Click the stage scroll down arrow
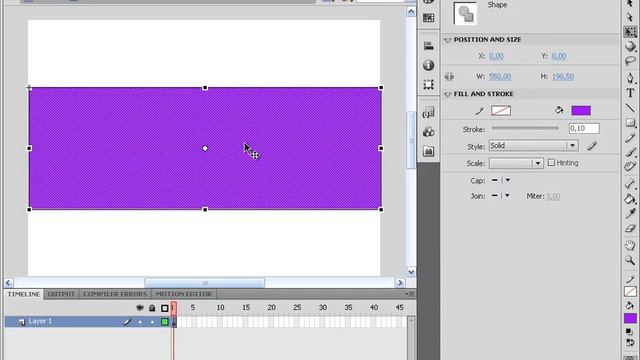Image resolution: width=640 pixels, height=360 pixels. tap(411, 272)
